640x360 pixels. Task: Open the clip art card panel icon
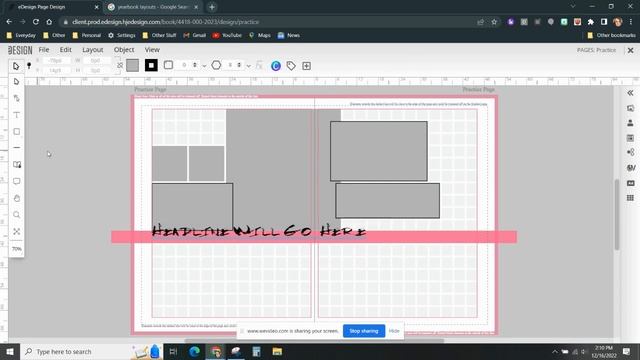(630, 183)
